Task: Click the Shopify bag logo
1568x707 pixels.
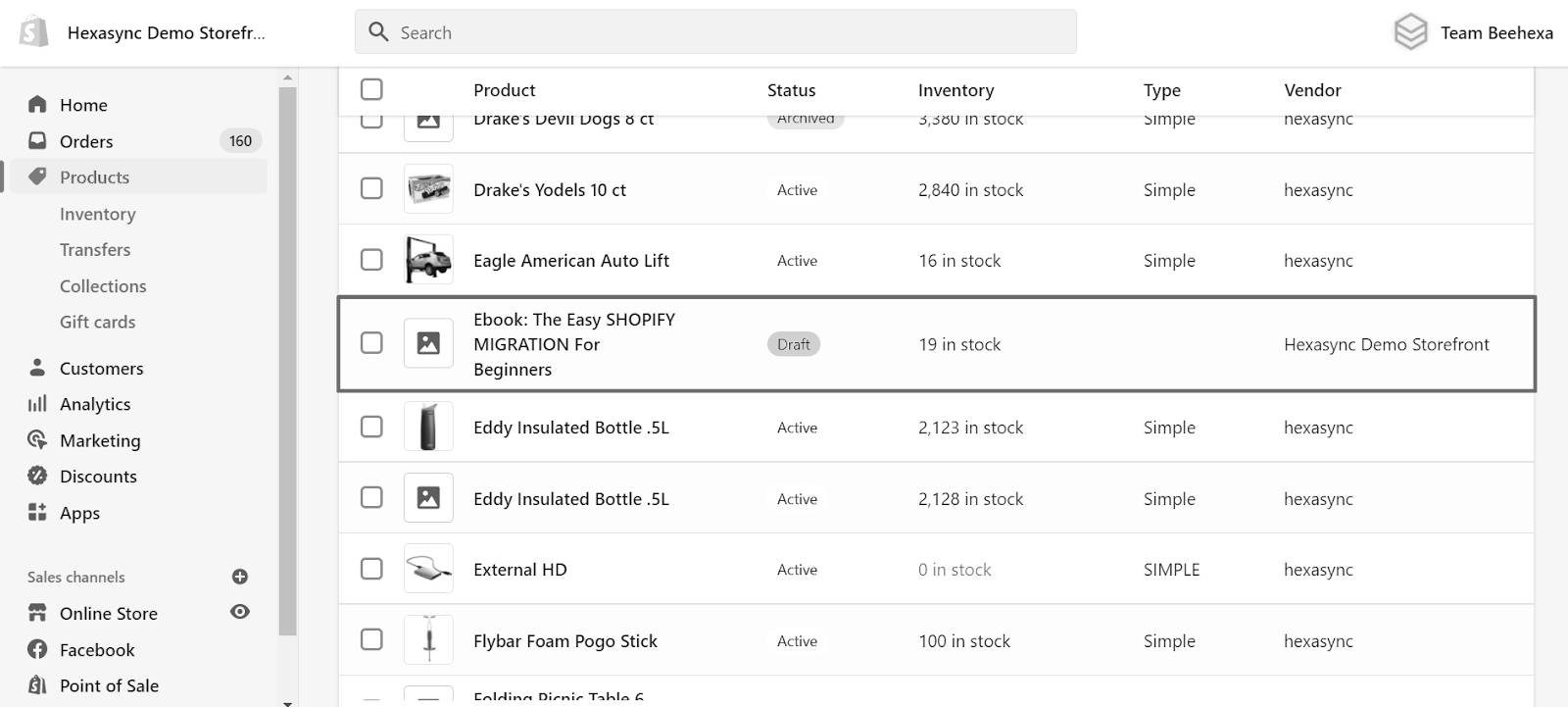Action: point(34,31)
